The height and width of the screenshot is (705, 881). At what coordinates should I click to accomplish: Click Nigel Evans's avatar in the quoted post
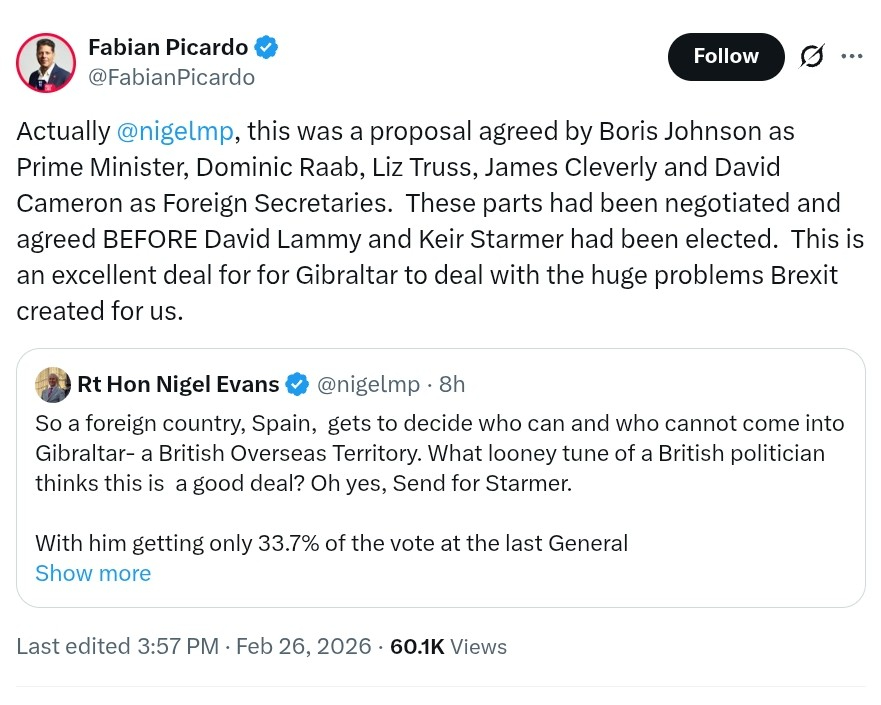52,384
